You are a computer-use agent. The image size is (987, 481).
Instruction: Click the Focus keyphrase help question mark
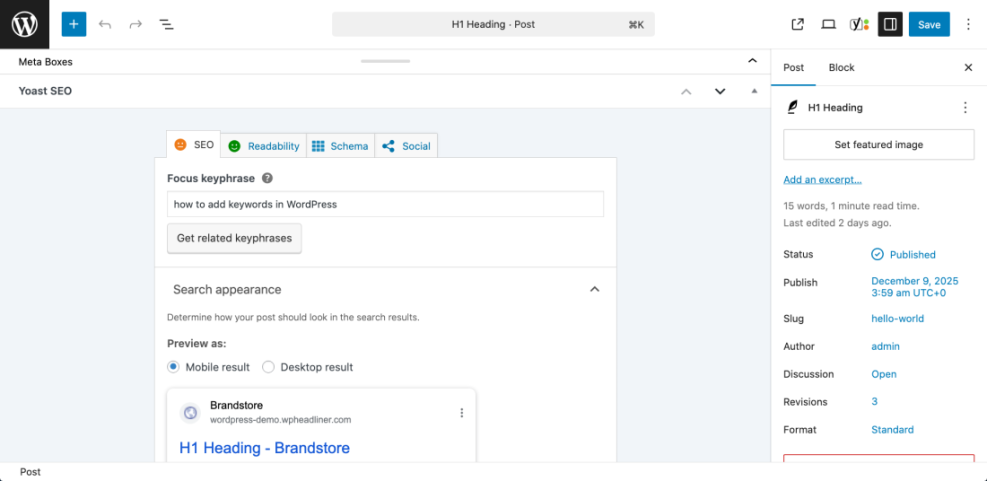267,178
